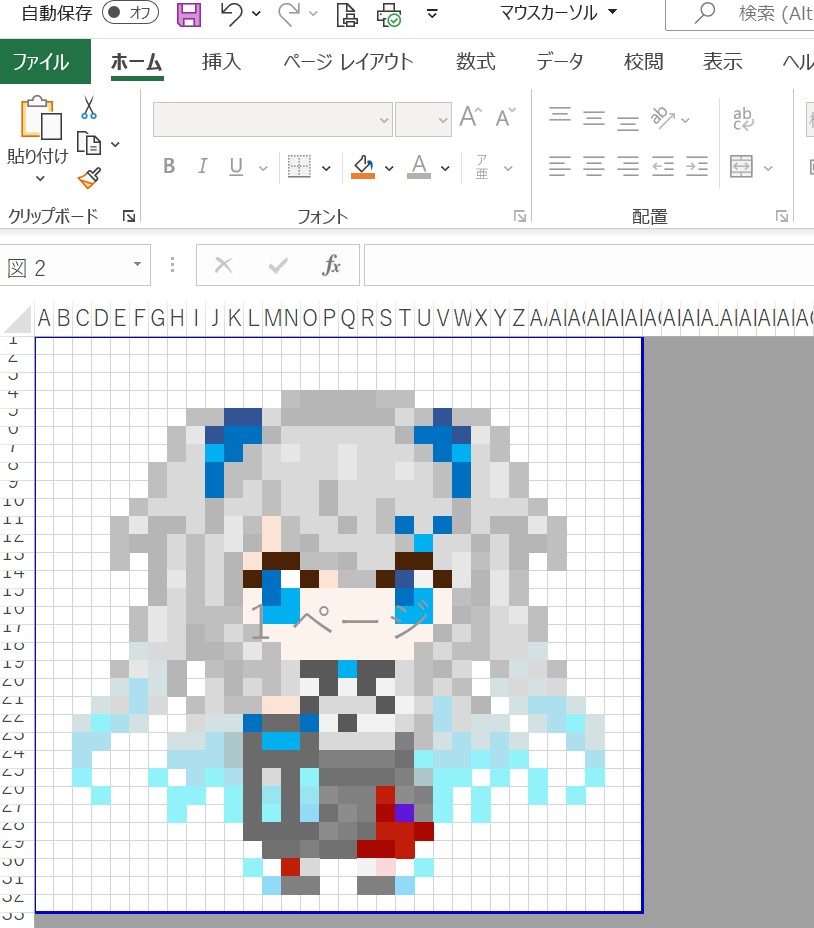Click the Insert Function fx button
Image resolution: width=814 pixels, height=928 pixels.
point(332,265)
